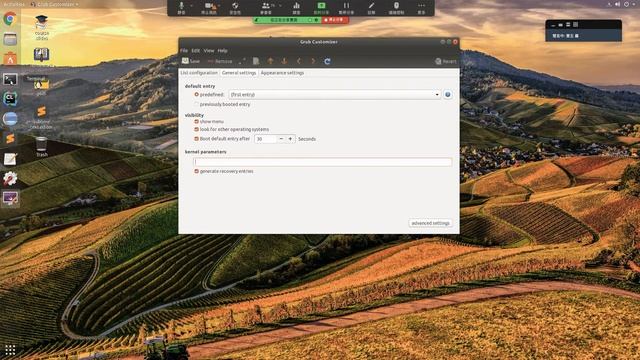Click the timeout seconds value field
Viewport: 640px width, 360px height.
[265, 139]
